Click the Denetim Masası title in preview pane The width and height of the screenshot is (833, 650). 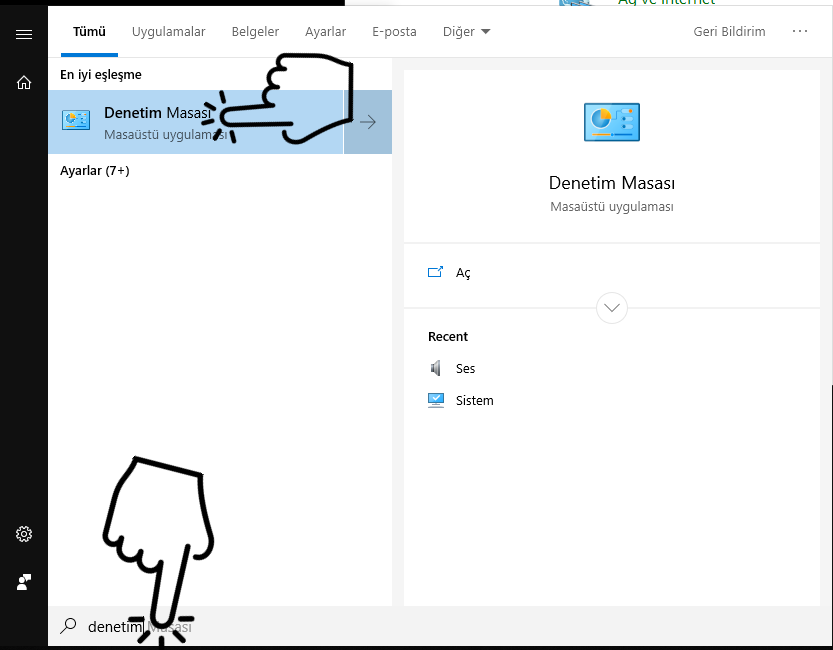(x=611, y=183)
